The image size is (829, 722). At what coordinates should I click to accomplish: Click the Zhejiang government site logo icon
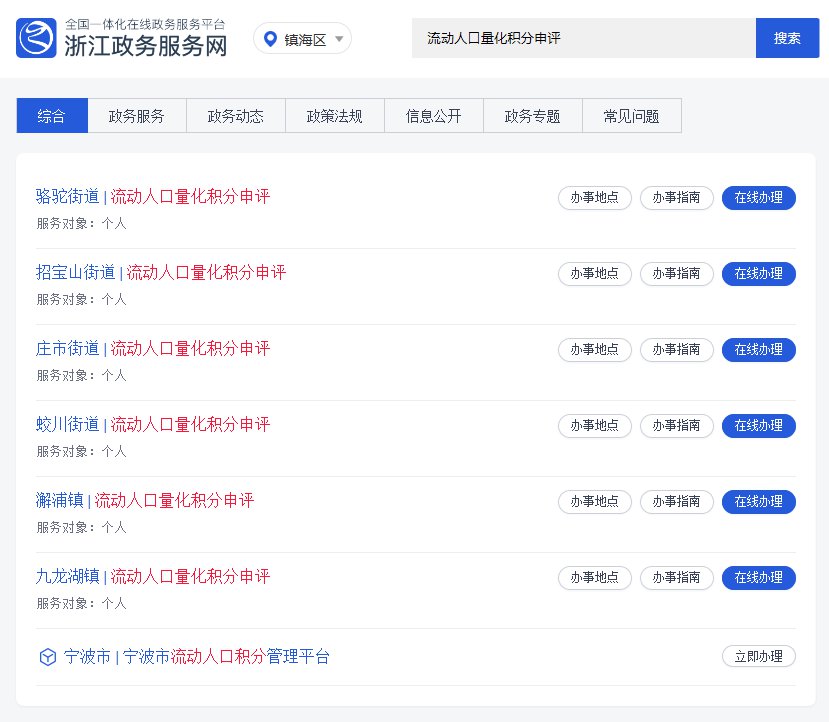[x=36, y=38]
